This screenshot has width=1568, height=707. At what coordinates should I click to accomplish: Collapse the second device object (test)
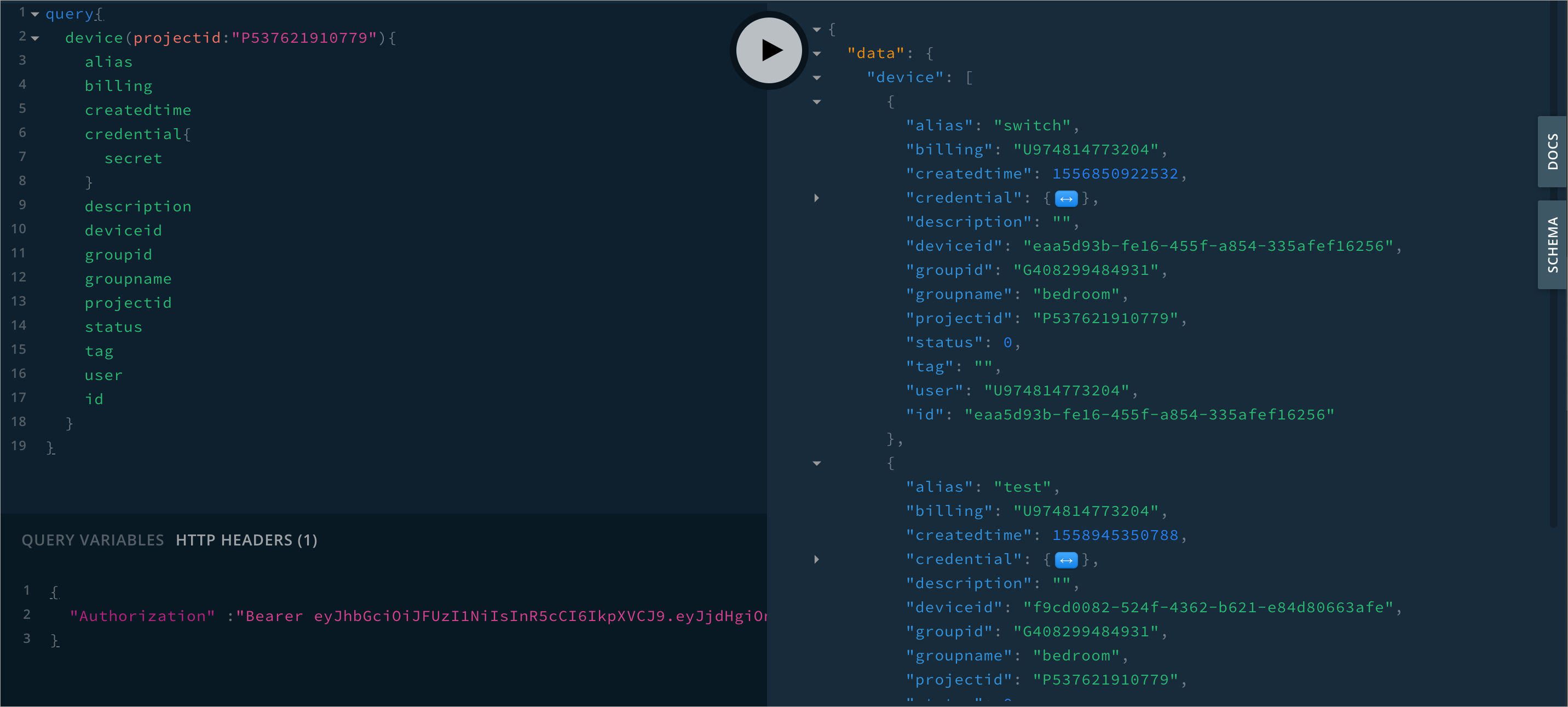point(817,463)
